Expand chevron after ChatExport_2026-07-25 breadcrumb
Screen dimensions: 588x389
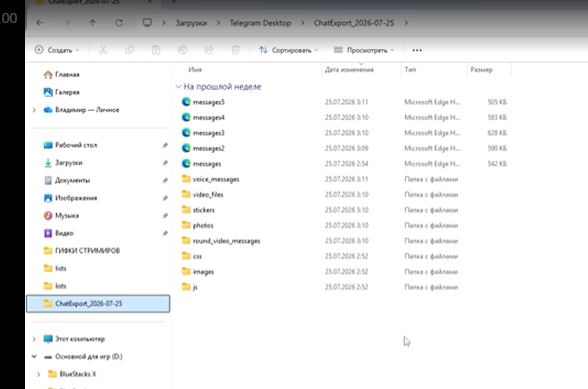[x=406, y=23]
